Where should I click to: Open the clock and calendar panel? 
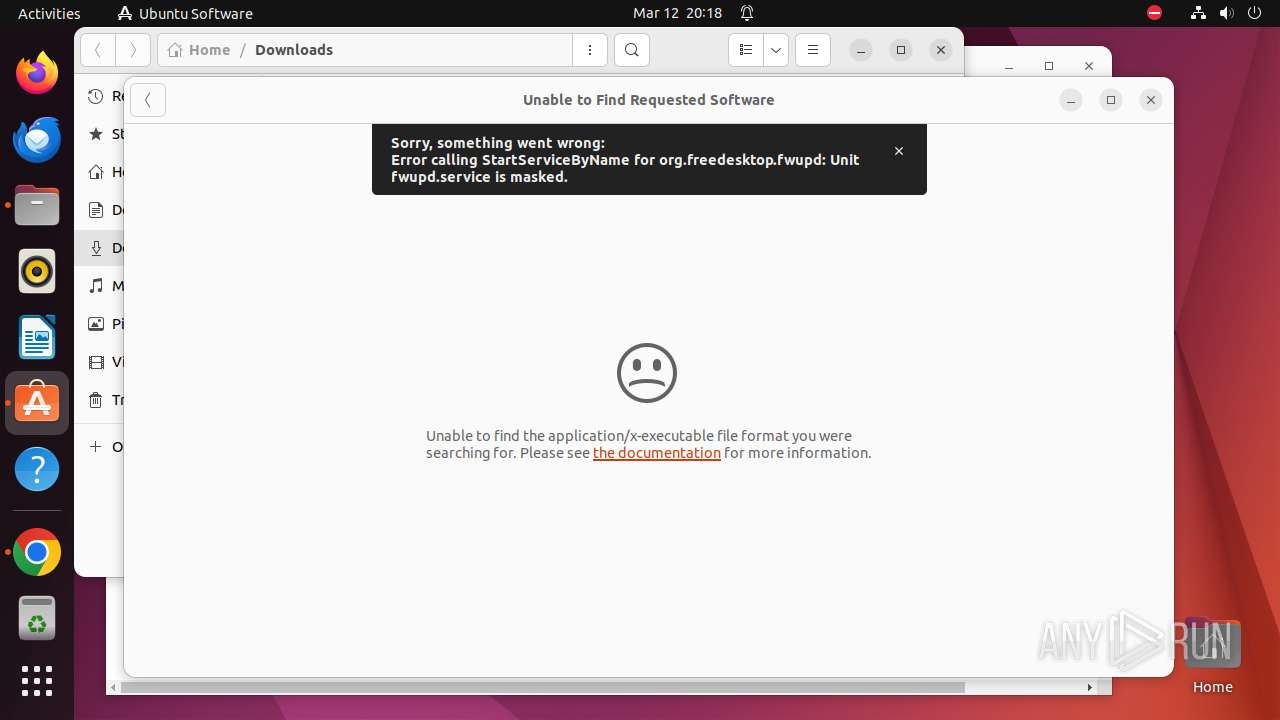point(677,13)
